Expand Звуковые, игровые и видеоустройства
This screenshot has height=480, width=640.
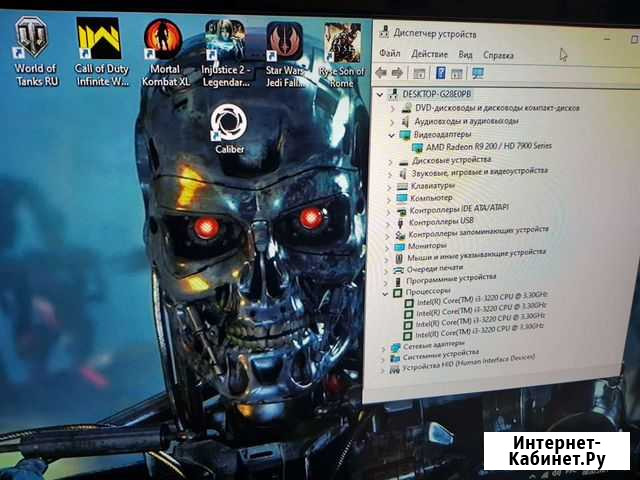[x=390, y=175]
